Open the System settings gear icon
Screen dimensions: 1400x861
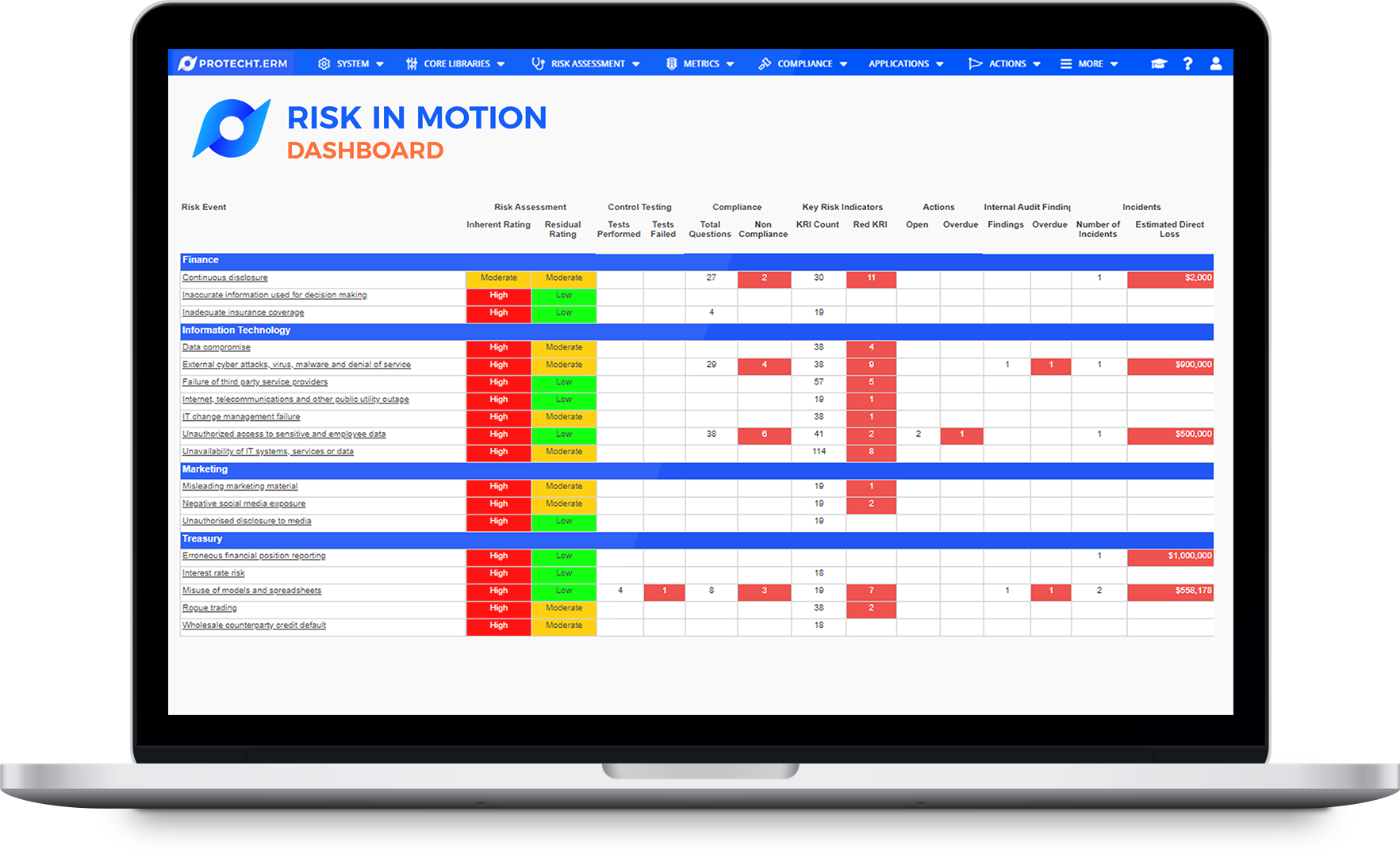pos(323,63)
